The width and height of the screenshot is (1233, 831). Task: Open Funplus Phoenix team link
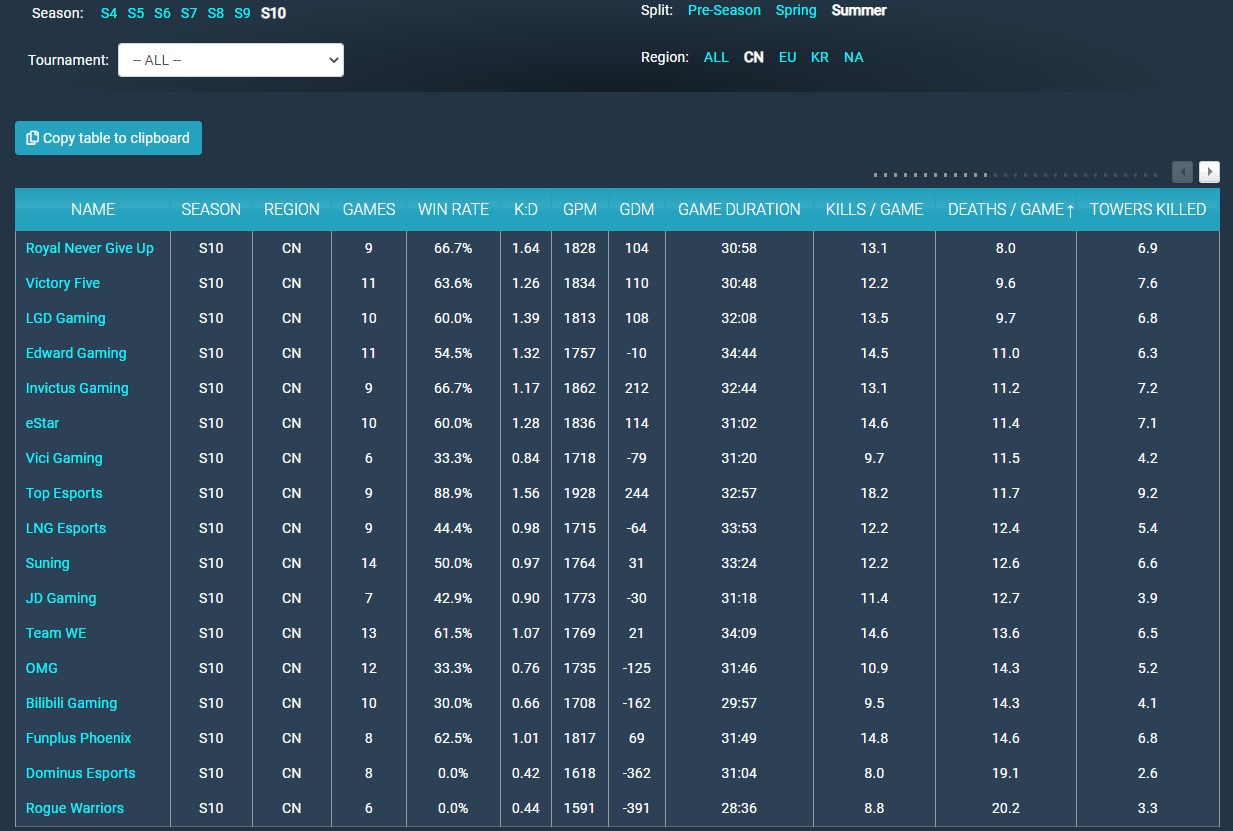tap(79, 738)
